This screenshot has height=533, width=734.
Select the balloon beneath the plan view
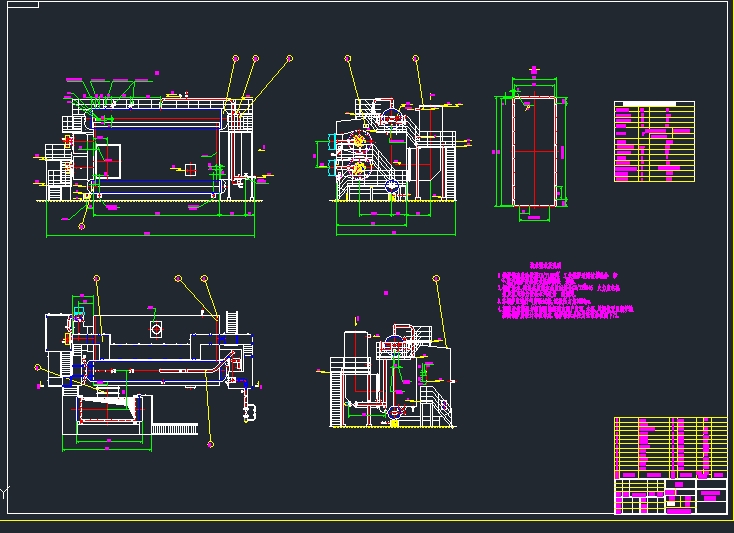pos(210,441)
